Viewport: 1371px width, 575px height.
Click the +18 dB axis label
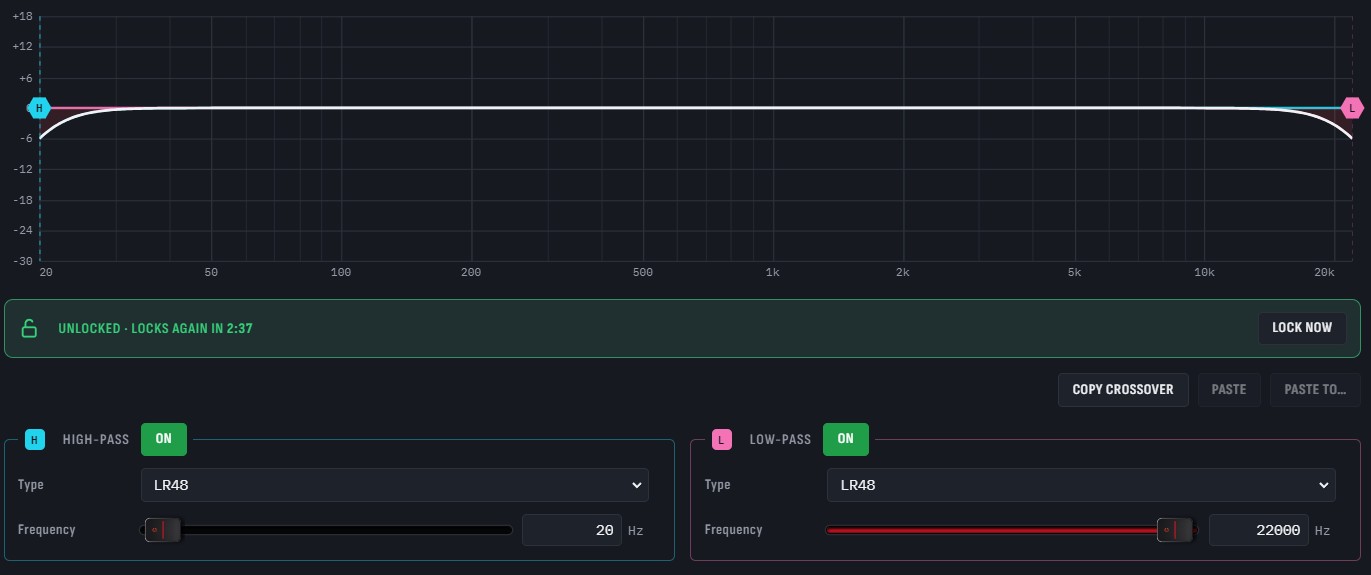22,17
